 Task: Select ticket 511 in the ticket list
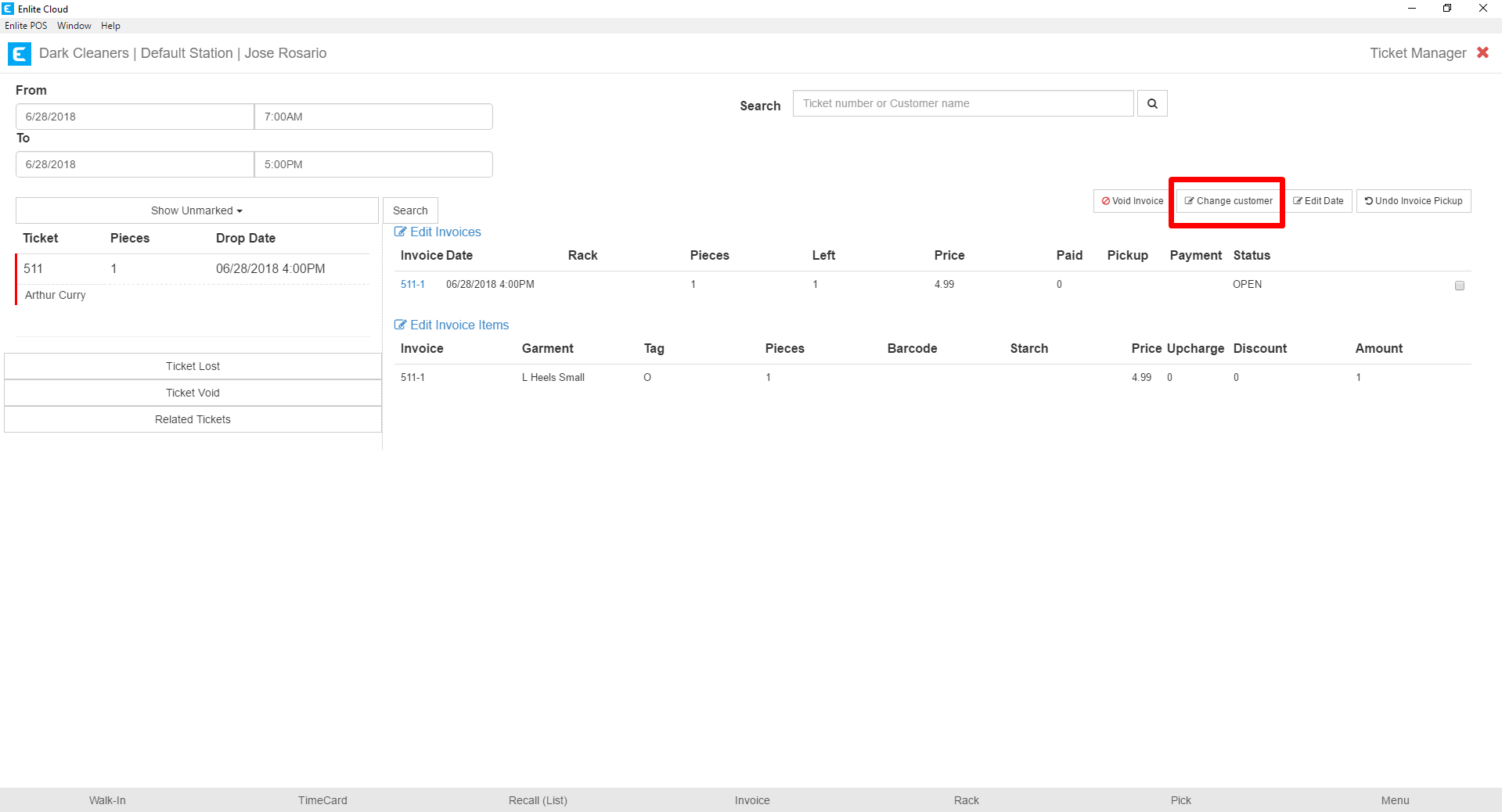pyautogui.click(x=193, y=268)
